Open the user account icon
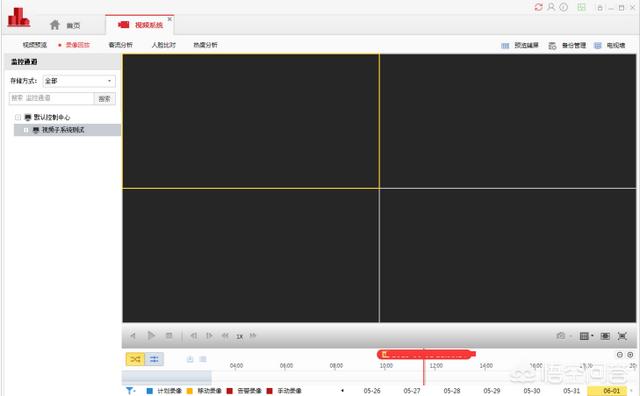 551,7
